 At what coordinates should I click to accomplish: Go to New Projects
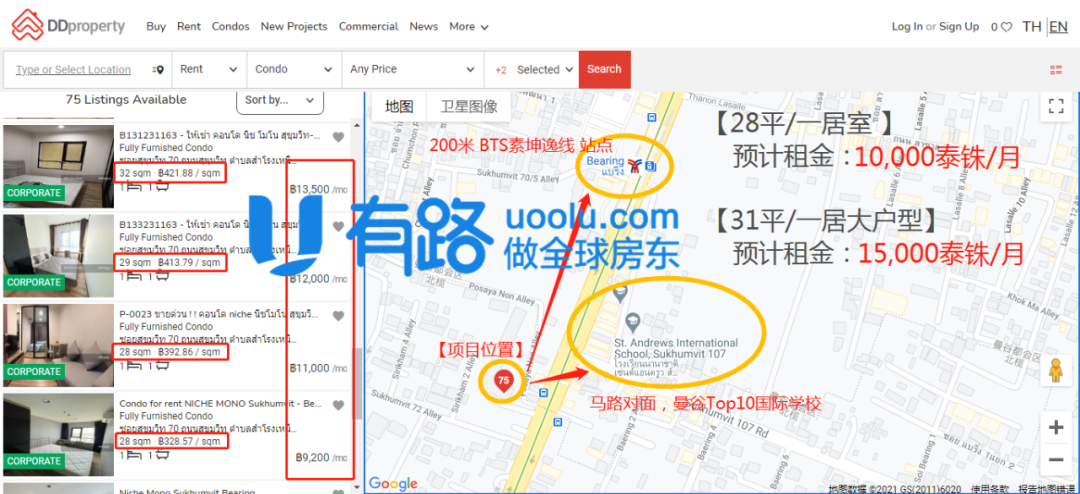pos(294,27)
